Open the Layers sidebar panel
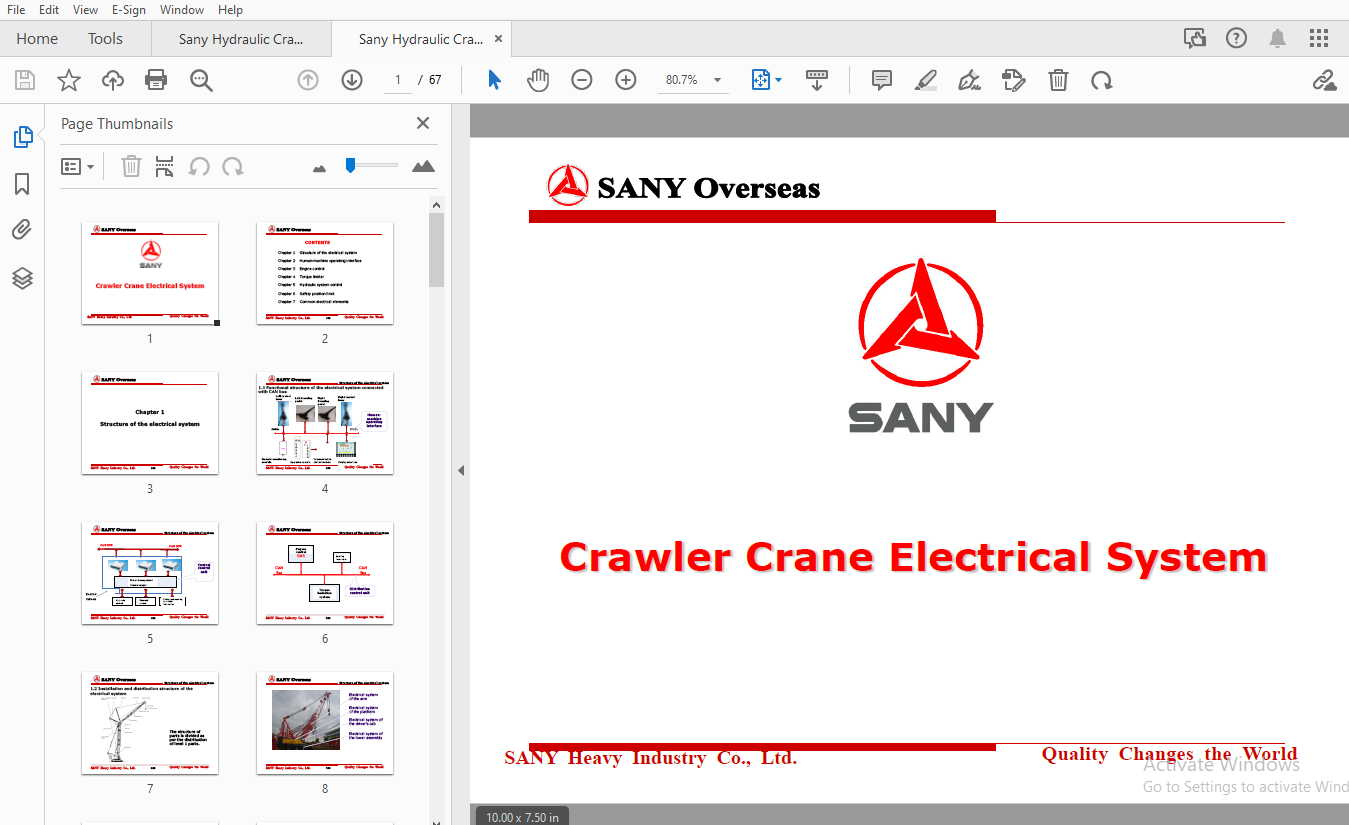This screenshot has height=825, width=1349. pyautogui.click(x=22, y=279)
